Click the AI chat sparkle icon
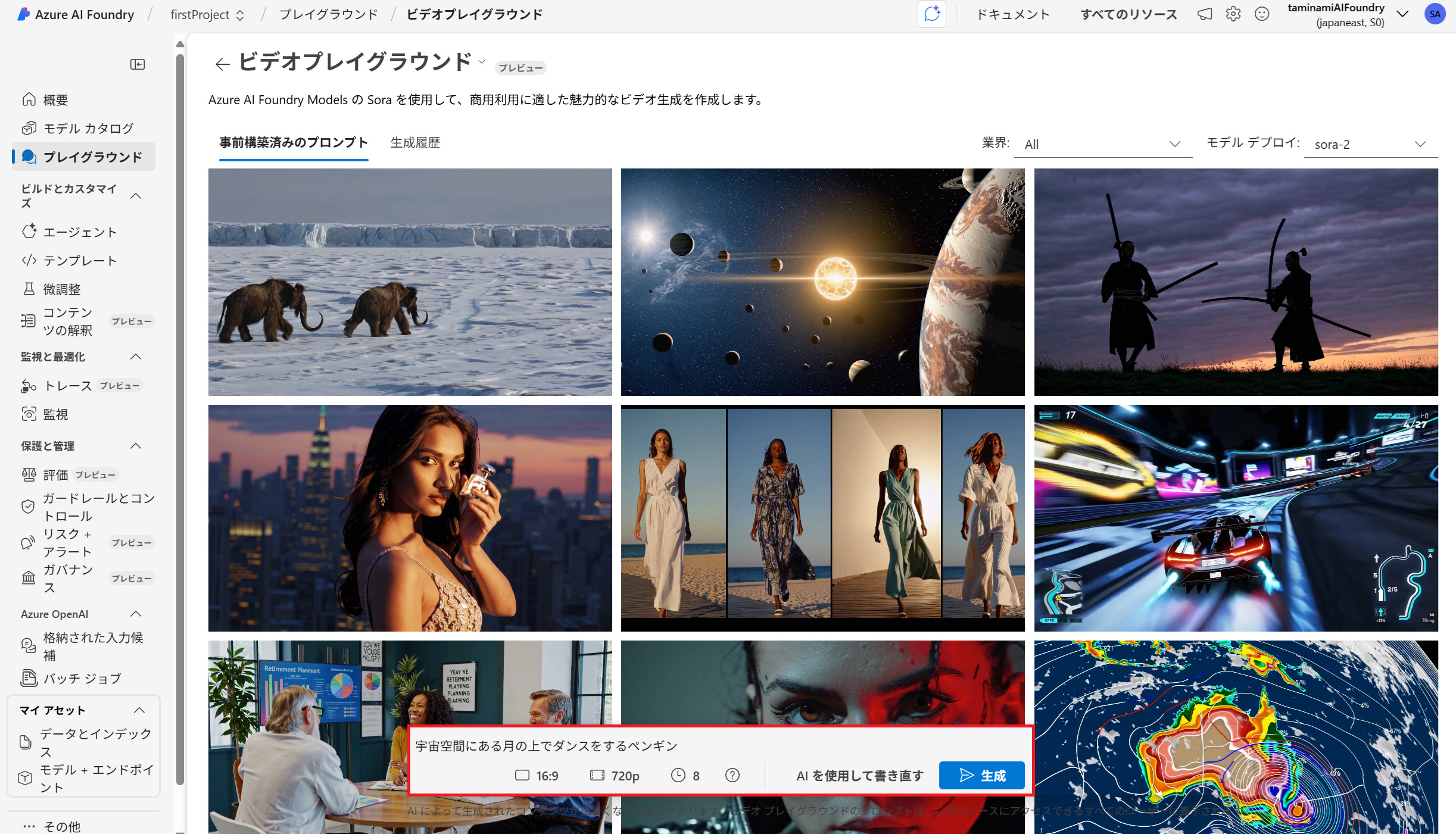The image size is (1456, 834). [x=932, y=14]
